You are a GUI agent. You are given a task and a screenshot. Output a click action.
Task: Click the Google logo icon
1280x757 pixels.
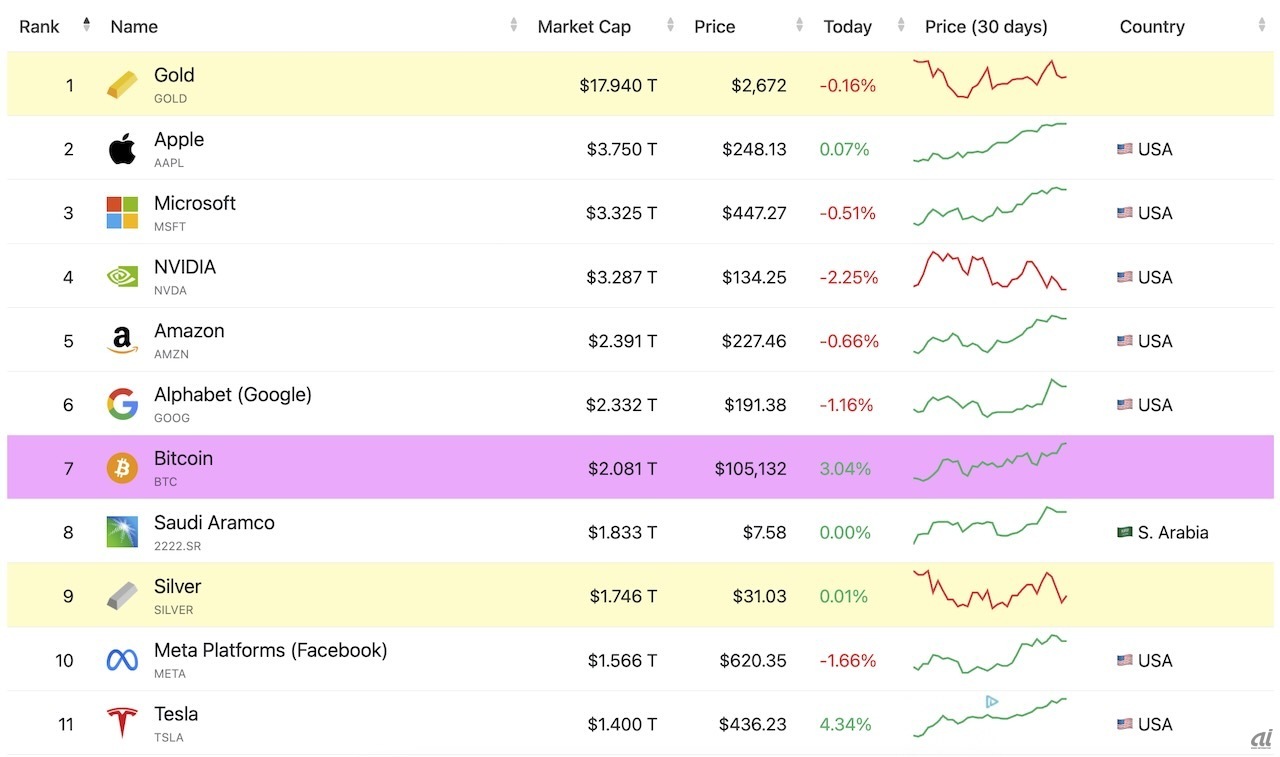point(122,405)
